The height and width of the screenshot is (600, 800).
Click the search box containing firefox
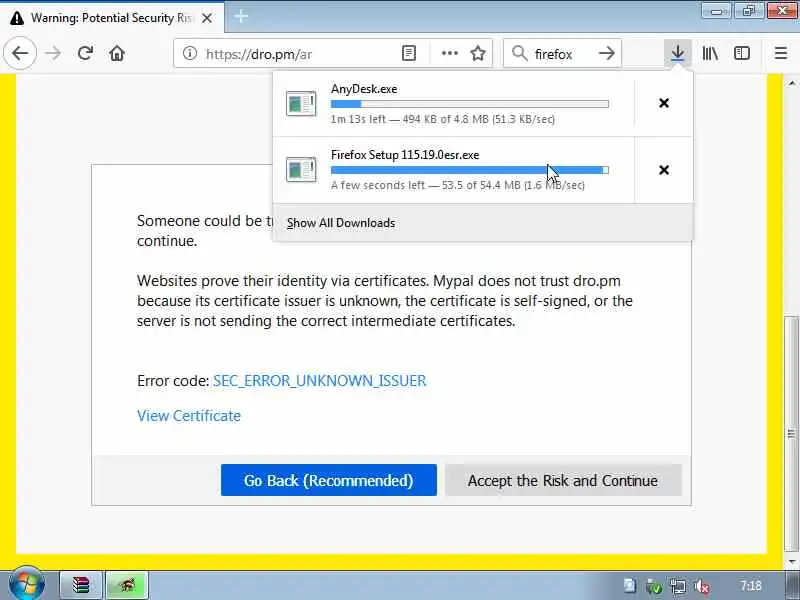[x=563, y=54]
